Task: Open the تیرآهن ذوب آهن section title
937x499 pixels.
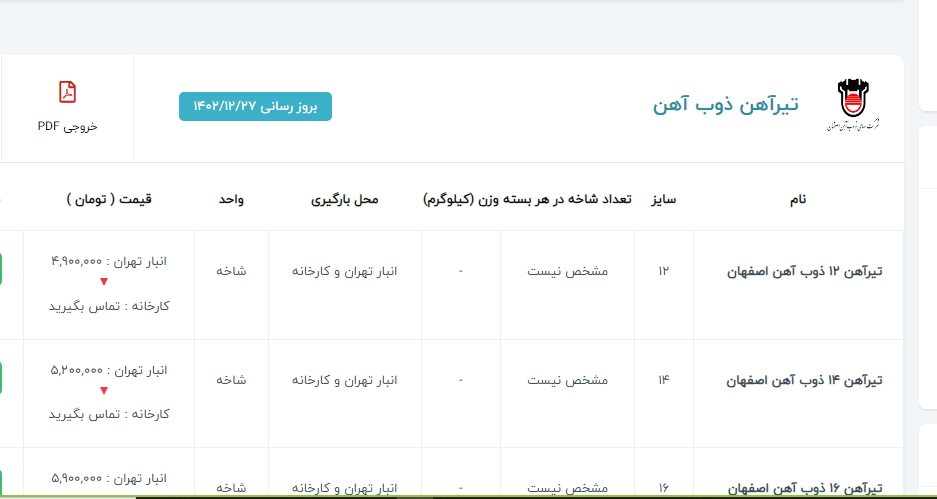Action: click(725, 105)
